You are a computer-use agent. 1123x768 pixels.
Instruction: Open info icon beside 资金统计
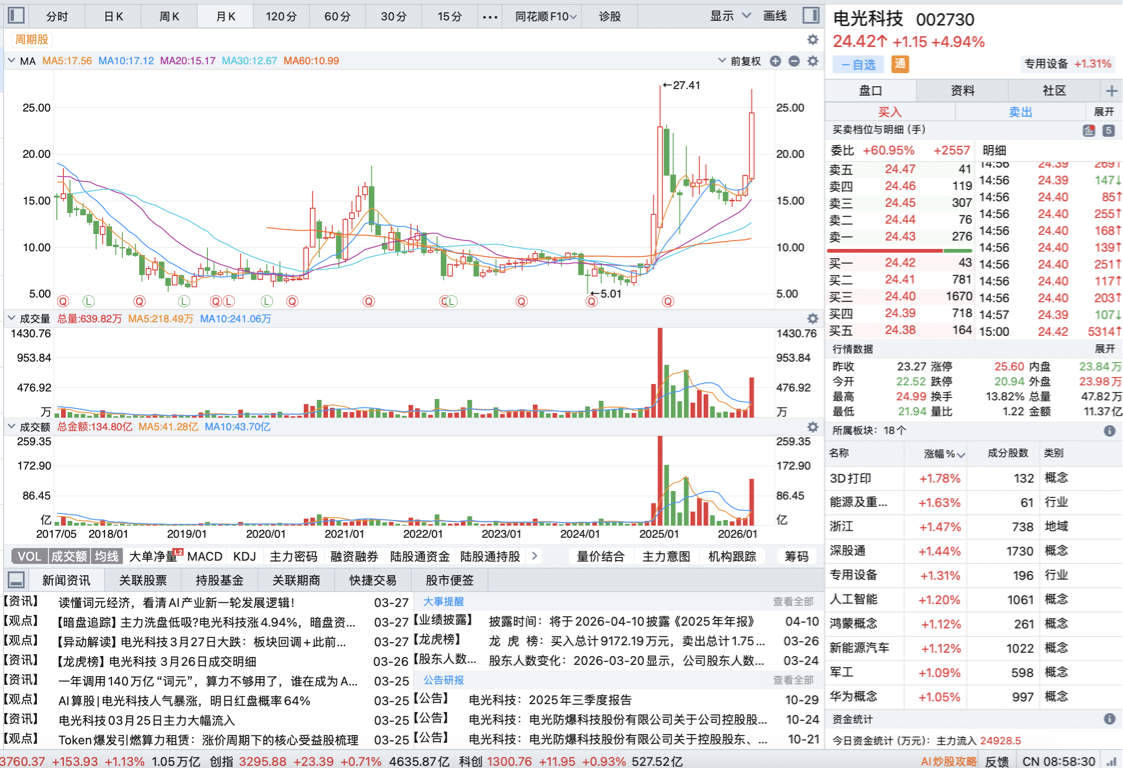coord(1109,719)
